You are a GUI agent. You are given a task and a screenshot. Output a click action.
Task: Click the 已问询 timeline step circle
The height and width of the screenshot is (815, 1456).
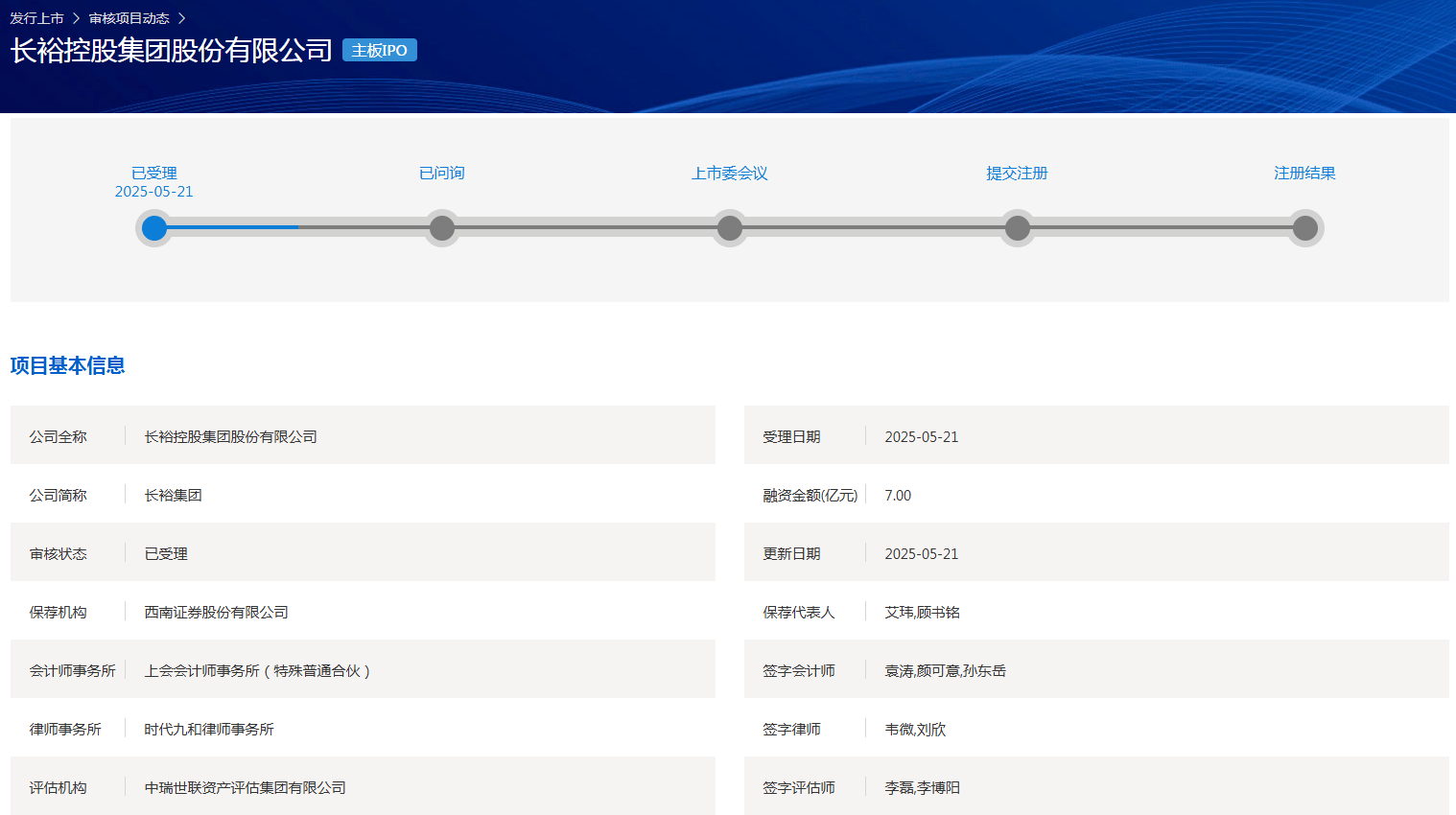coord(442,228)
